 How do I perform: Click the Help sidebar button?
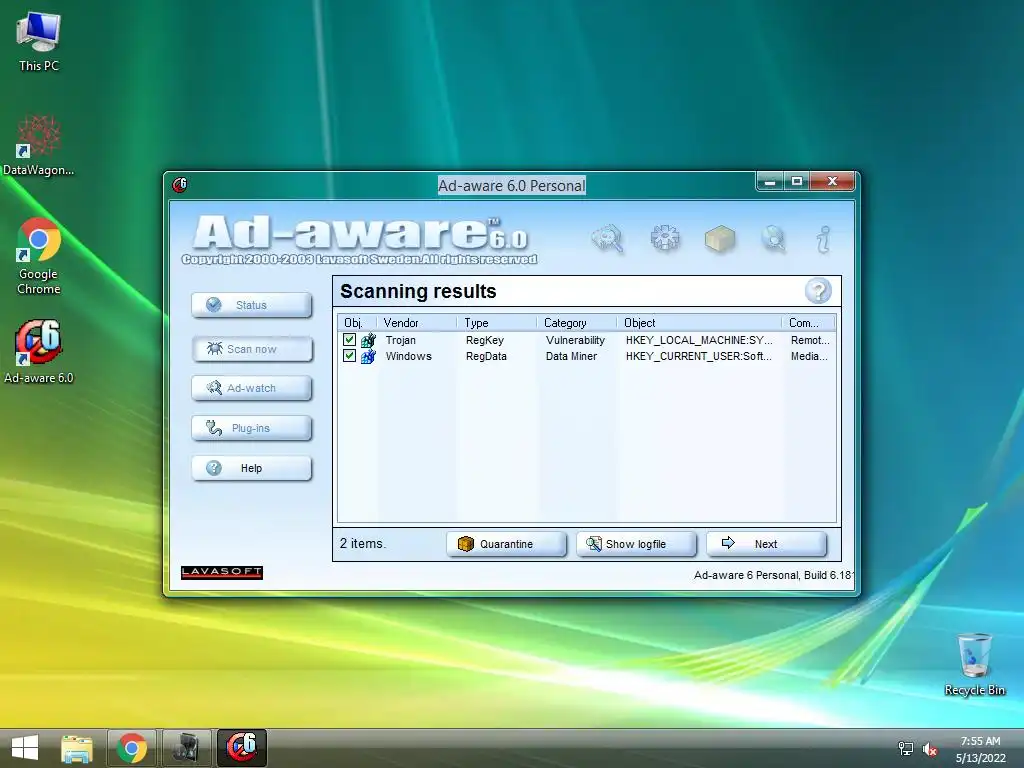click(x=251, y=468)
